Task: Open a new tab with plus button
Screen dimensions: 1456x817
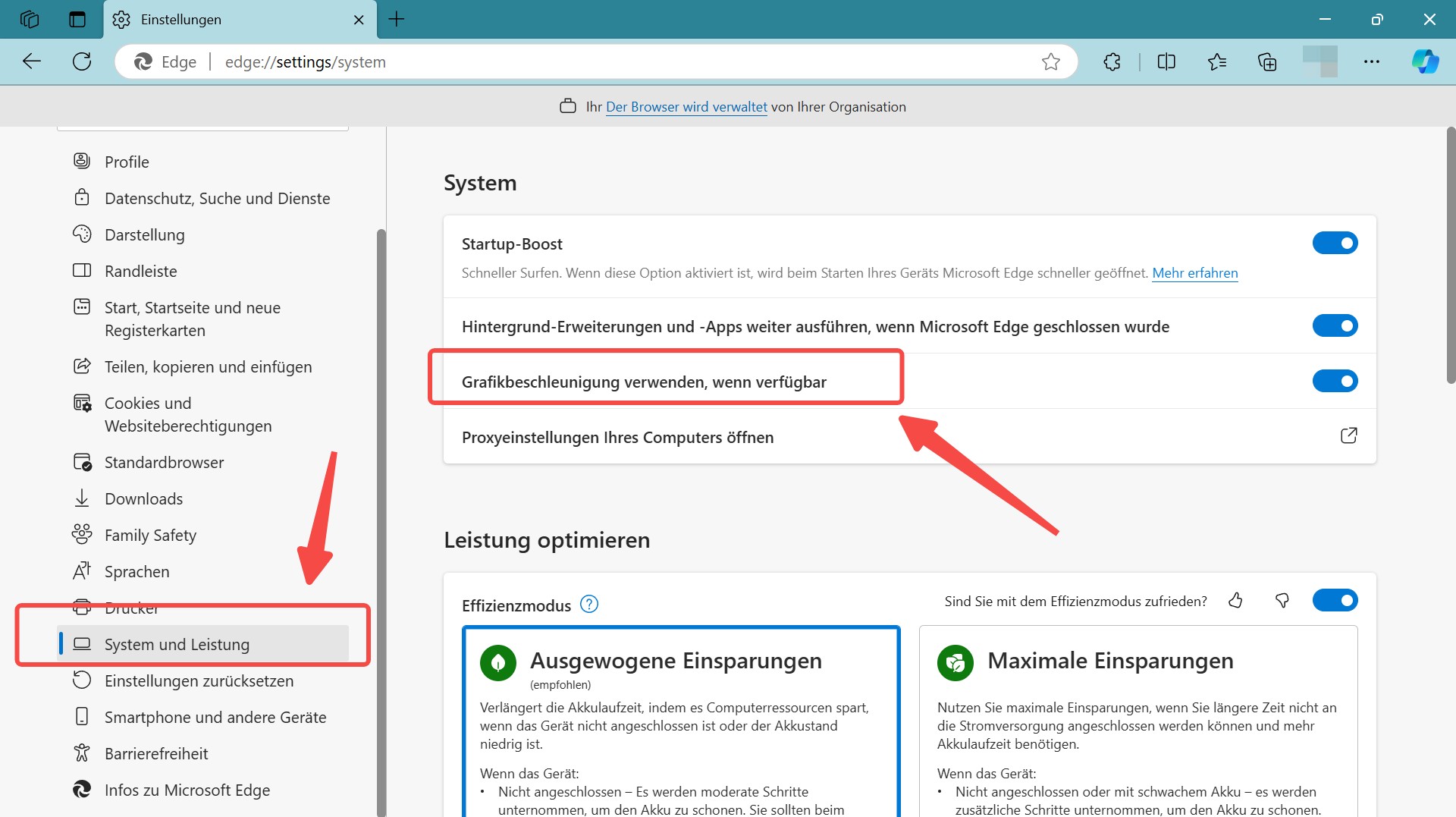Action: click(397, 19)
